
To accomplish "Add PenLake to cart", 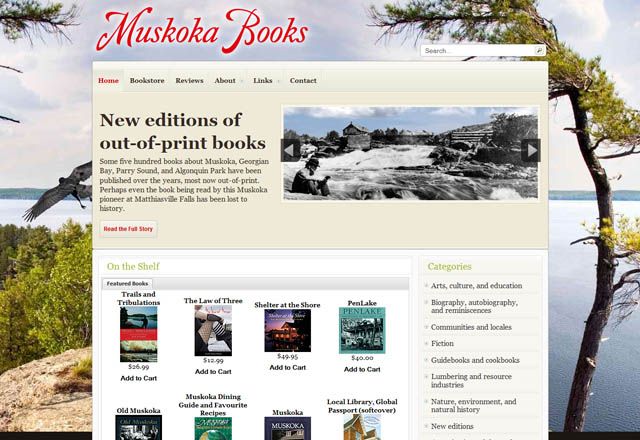I will tap(362, 369).
